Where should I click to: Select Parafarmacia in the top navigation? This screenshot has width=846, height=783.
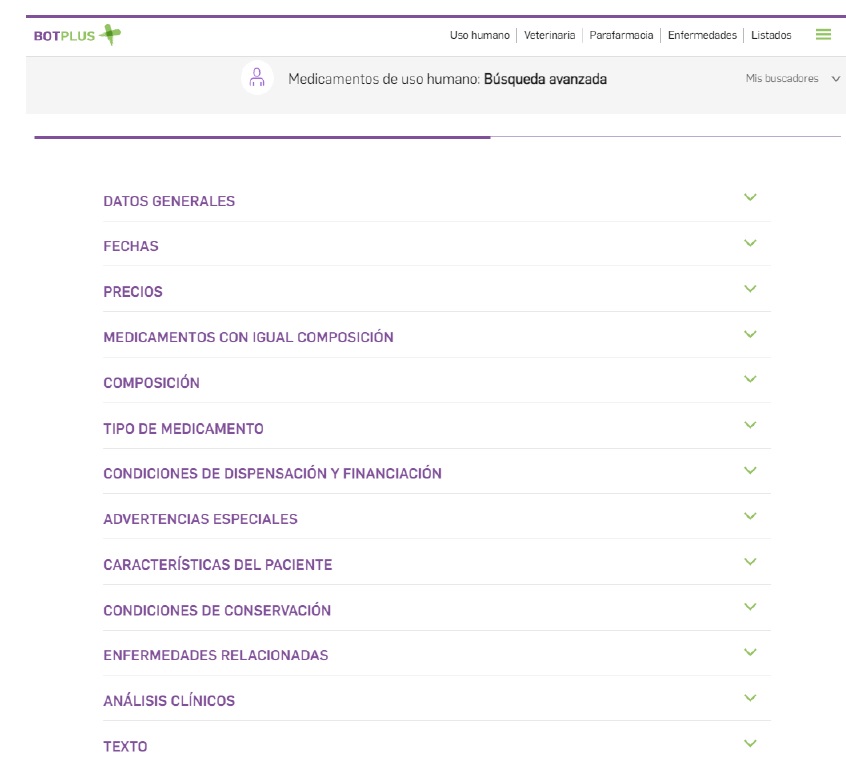621,35
